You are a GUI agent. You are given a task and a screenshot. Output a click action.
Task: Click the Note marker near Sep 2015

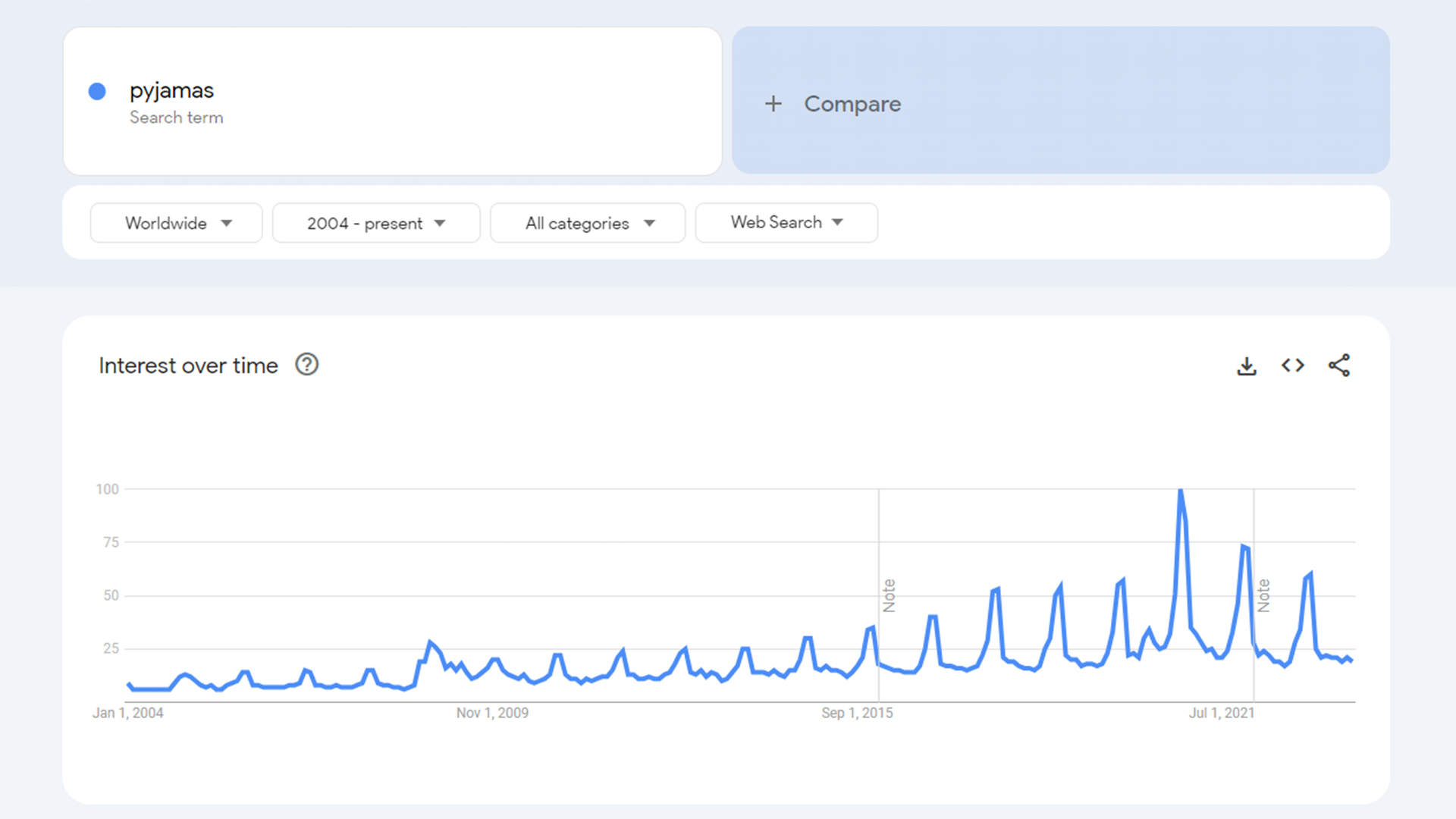coord(890,595)
